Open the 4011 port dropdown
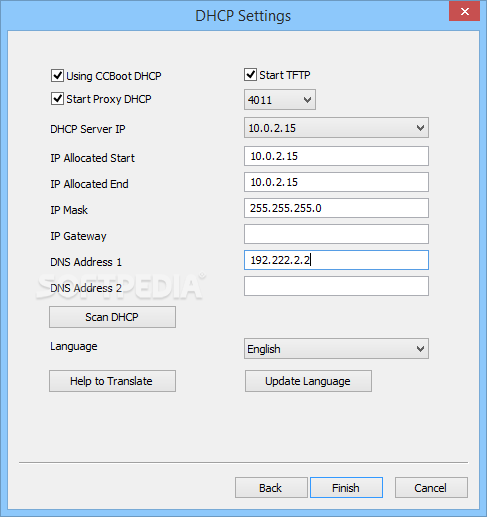This screenshot has width=487, height=517. (280, 99)
